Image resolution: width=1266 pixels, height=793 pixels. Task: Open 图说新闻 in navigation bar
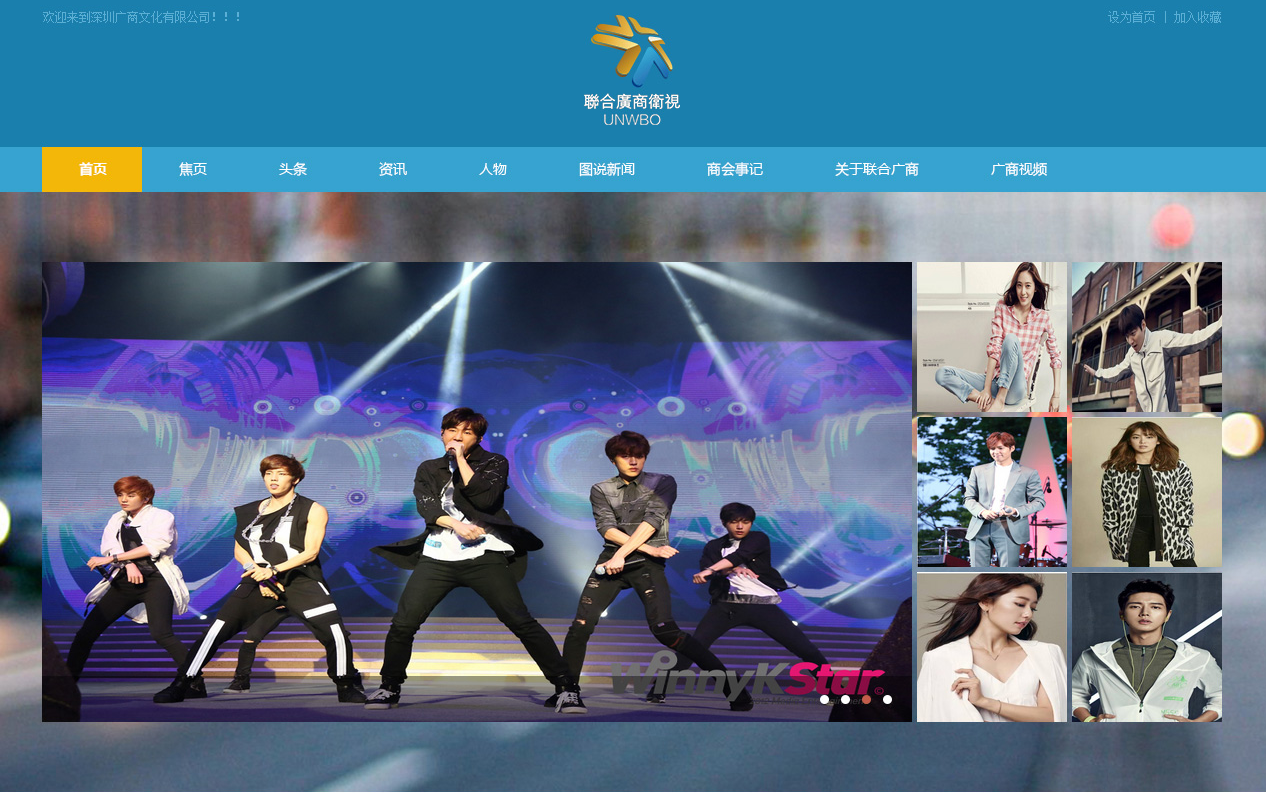[x=606, y=169]
